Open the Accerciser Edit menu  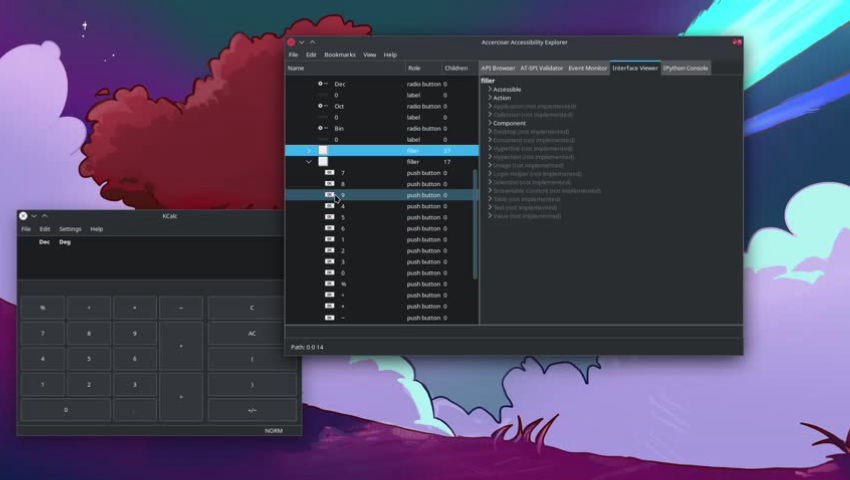tap(311, 55)
